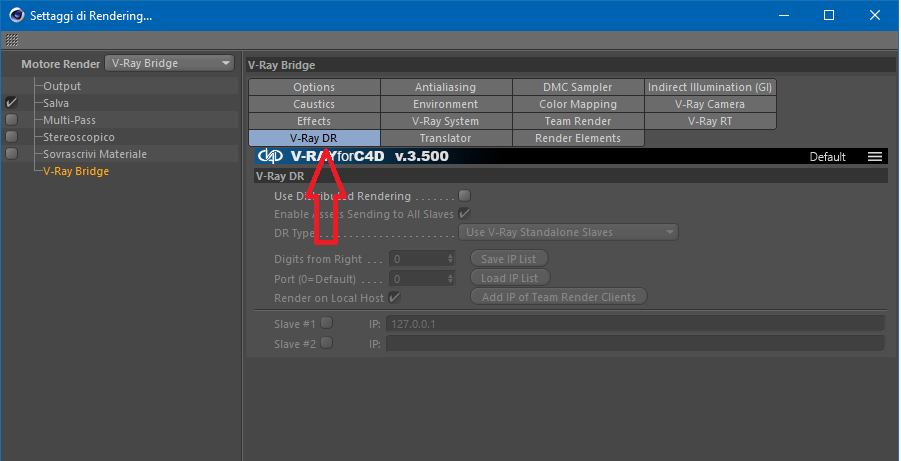Open the V-Ray RT tab

click(710, 121)
